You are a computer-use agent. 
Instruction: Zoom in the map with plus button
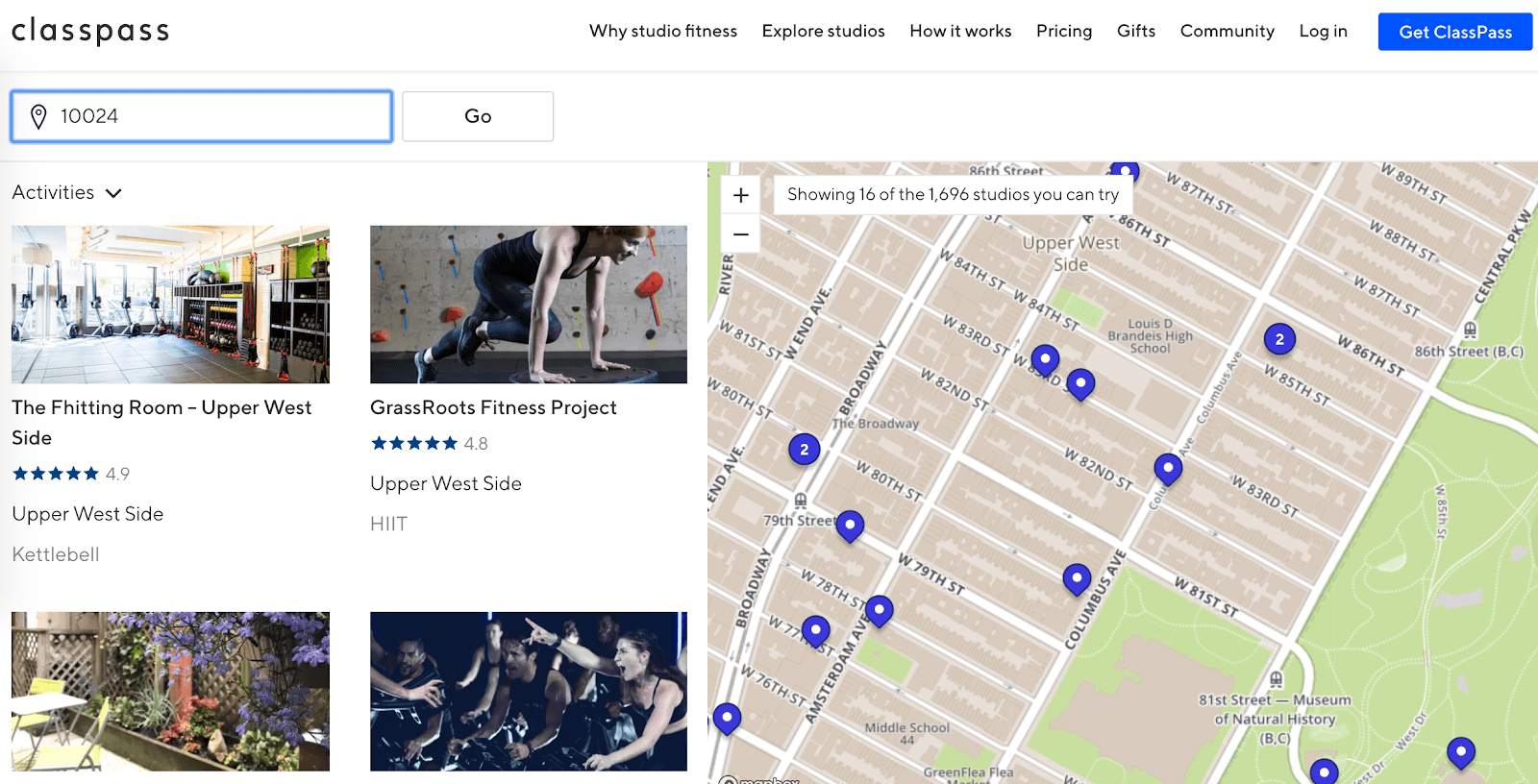[741, 195]
